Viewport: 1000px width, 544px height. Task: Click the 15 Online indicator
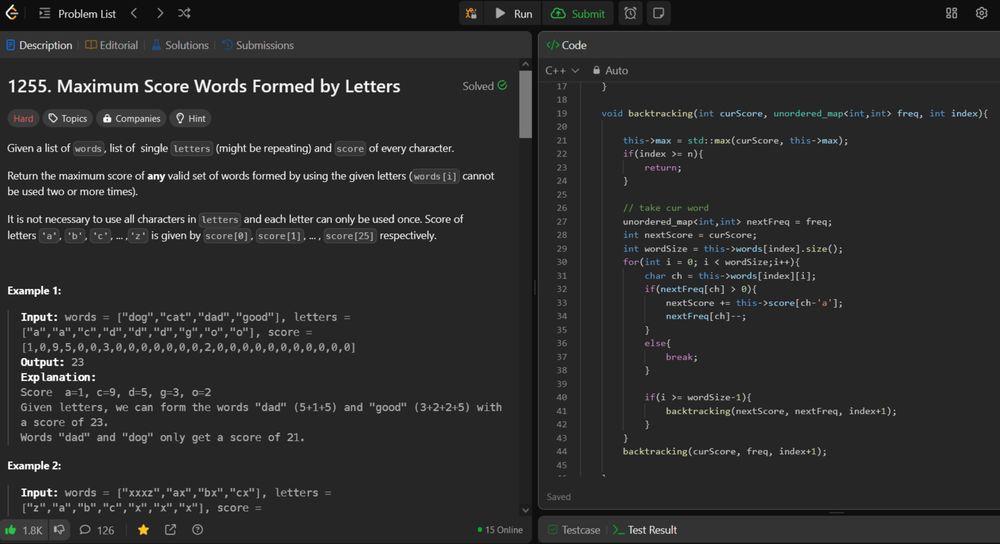[500, 530]
